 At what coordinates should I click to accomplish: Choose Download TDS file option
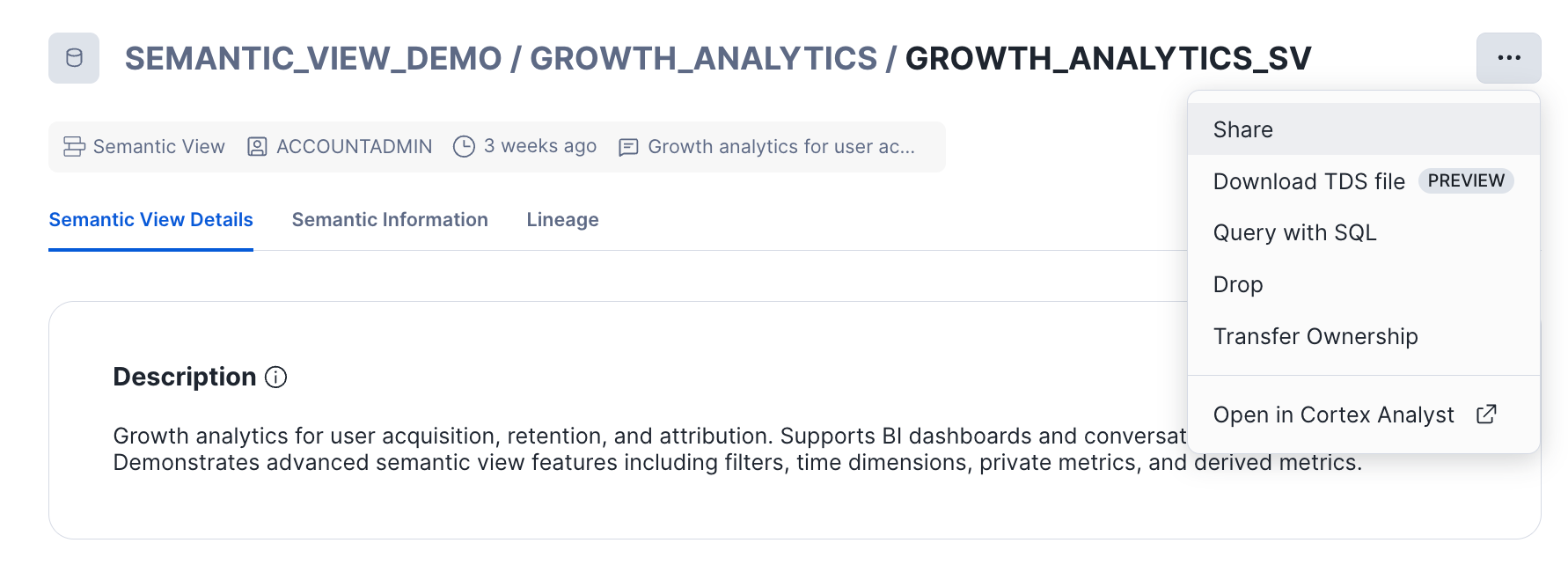point(1308,181)
